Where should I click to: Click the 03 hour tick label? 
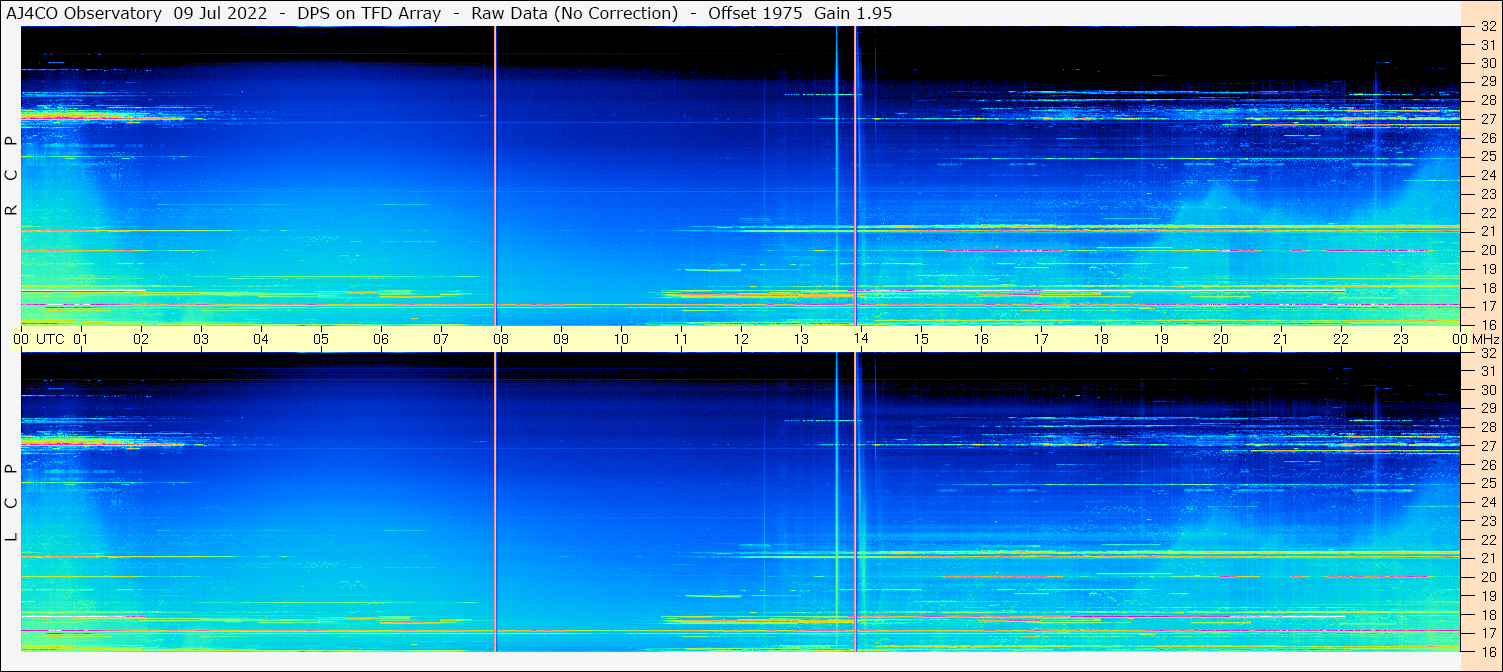click(201, 339)
